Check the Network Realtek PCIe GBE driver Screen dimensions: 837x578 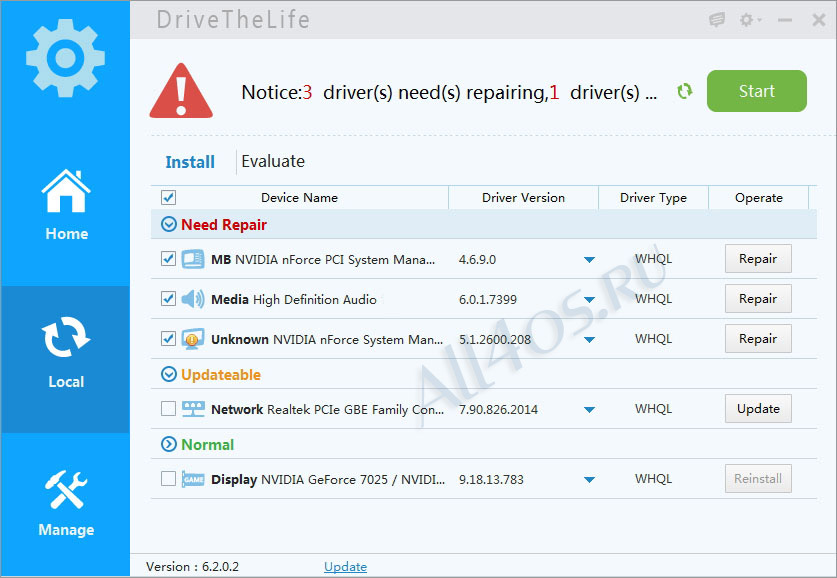click(168, 409)
